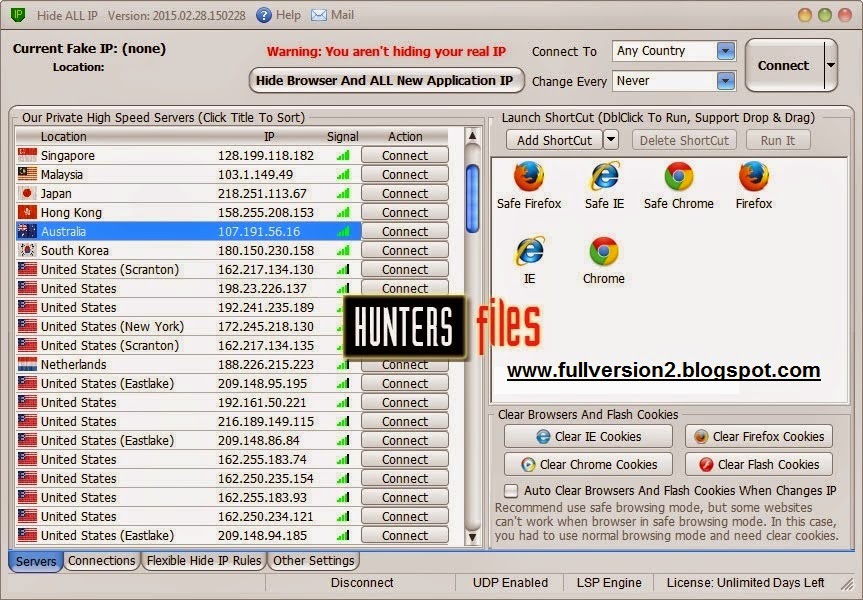Image resolution: width=863 pixels, height=600 pixels.
Task: Click the Singapore flag icon
Action: [27, 155]
